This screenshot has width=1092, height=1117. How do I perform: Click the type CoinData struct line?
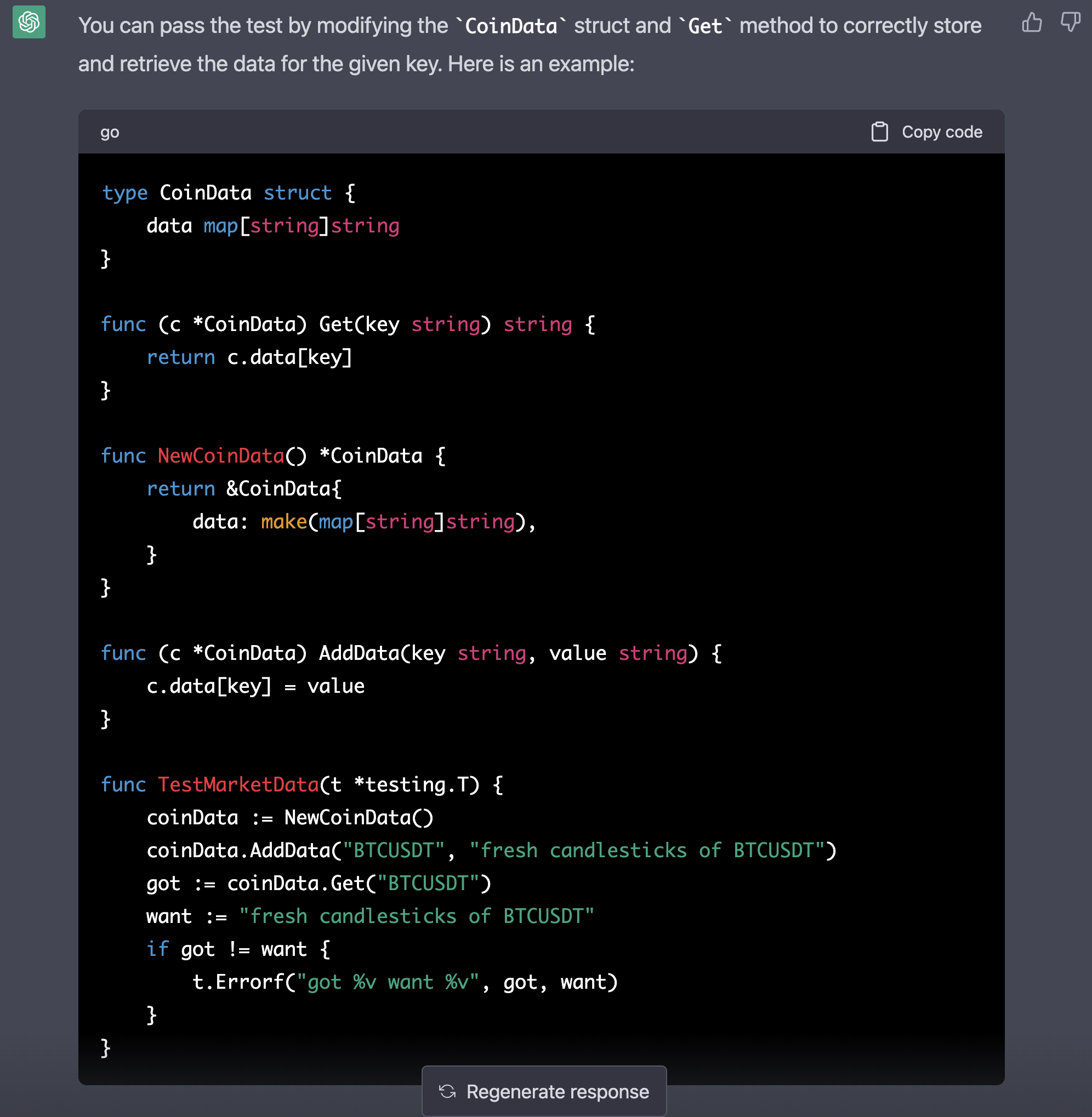pos(228,193)
